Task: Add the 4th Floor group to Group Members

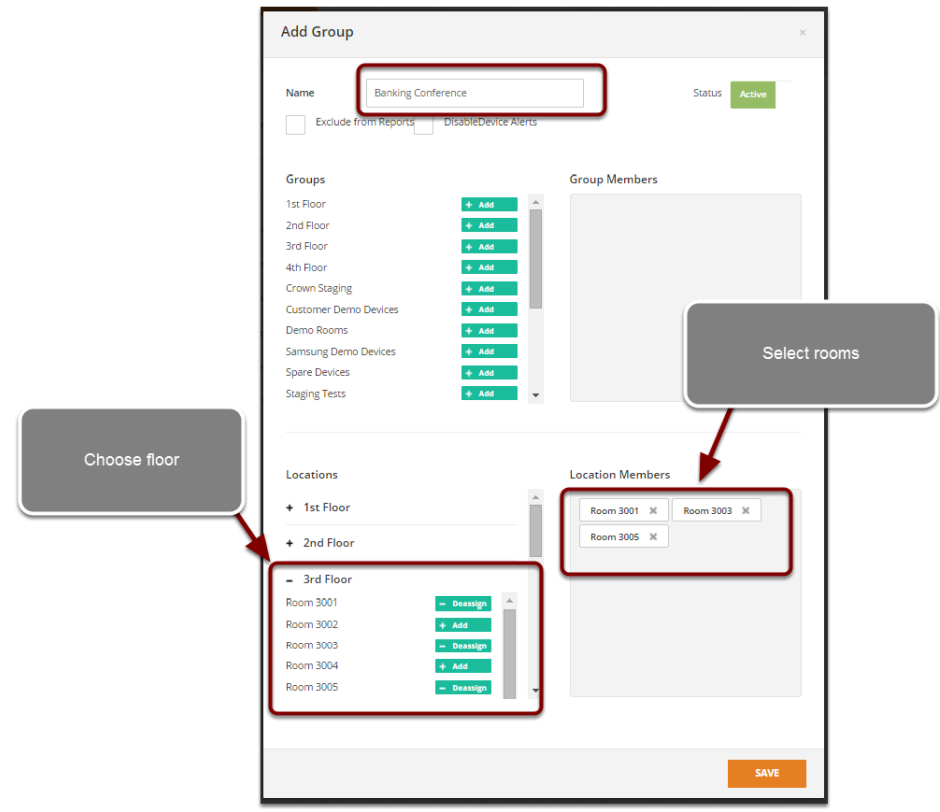Action: tap(488, 267)
